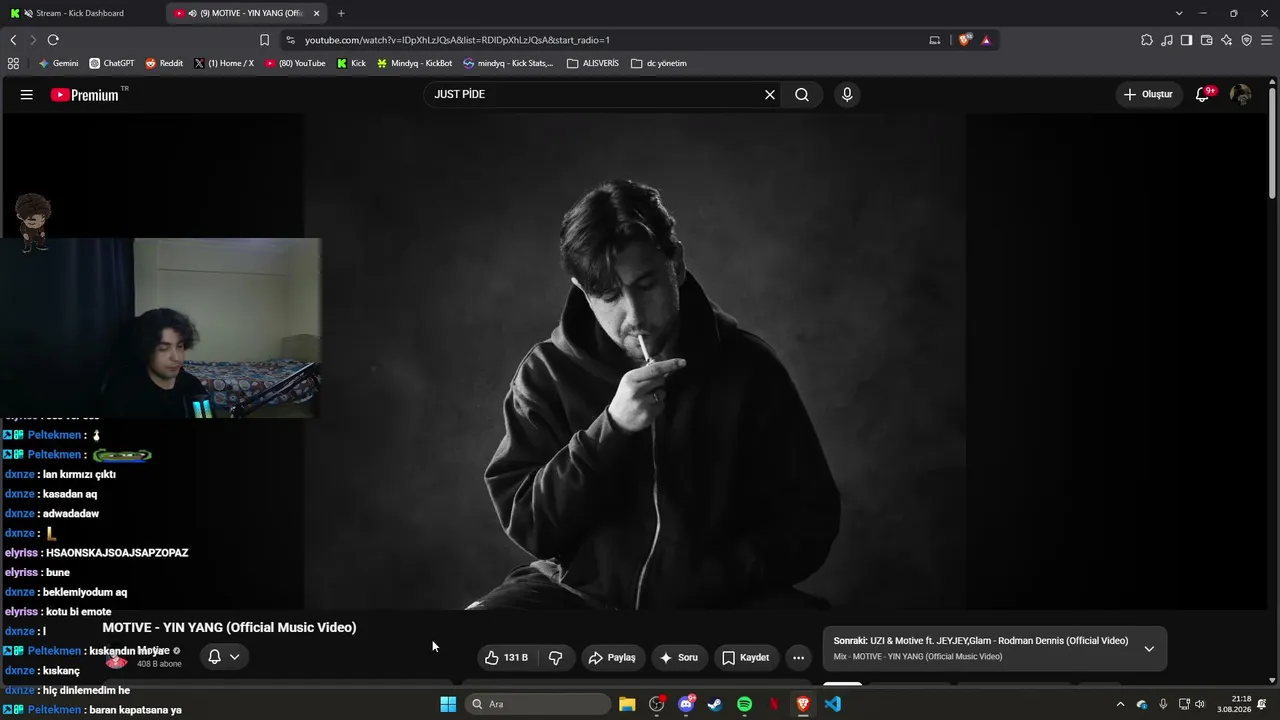
Task: Open Brave VPN shield icon
Action: pyautogui.click(x=1246, y=40)
